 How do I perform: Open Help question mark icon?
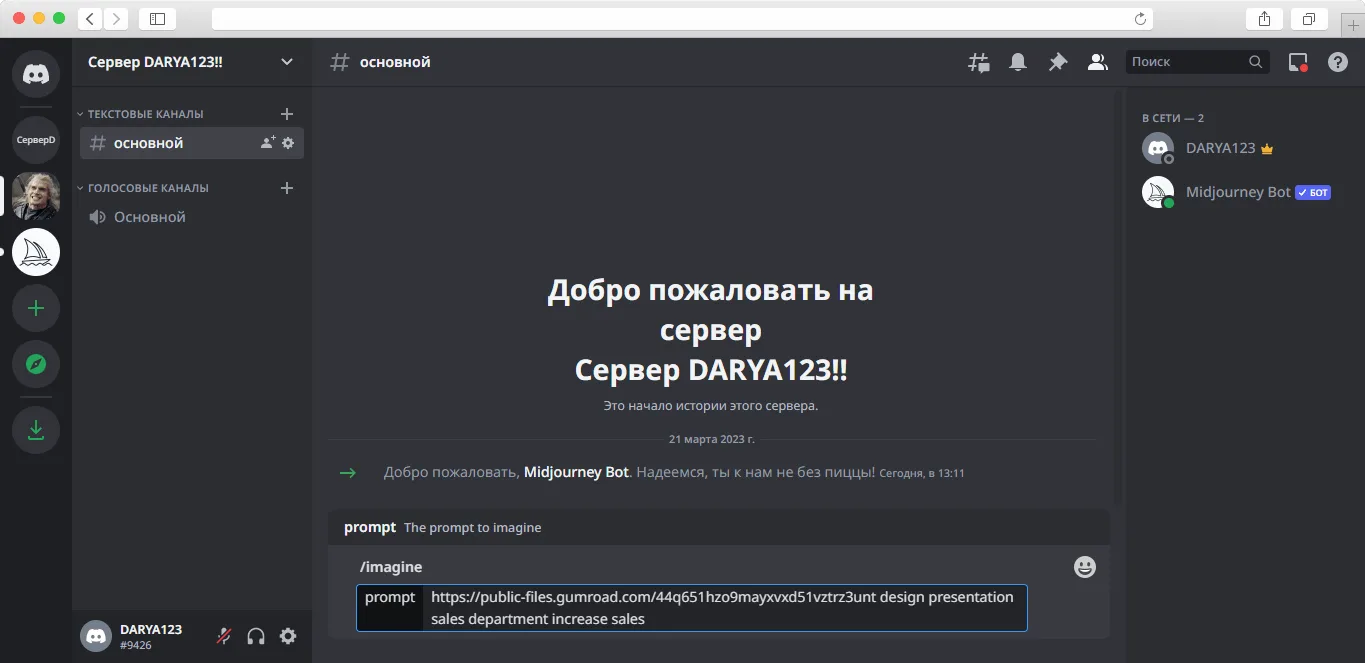click(1338, 62)
